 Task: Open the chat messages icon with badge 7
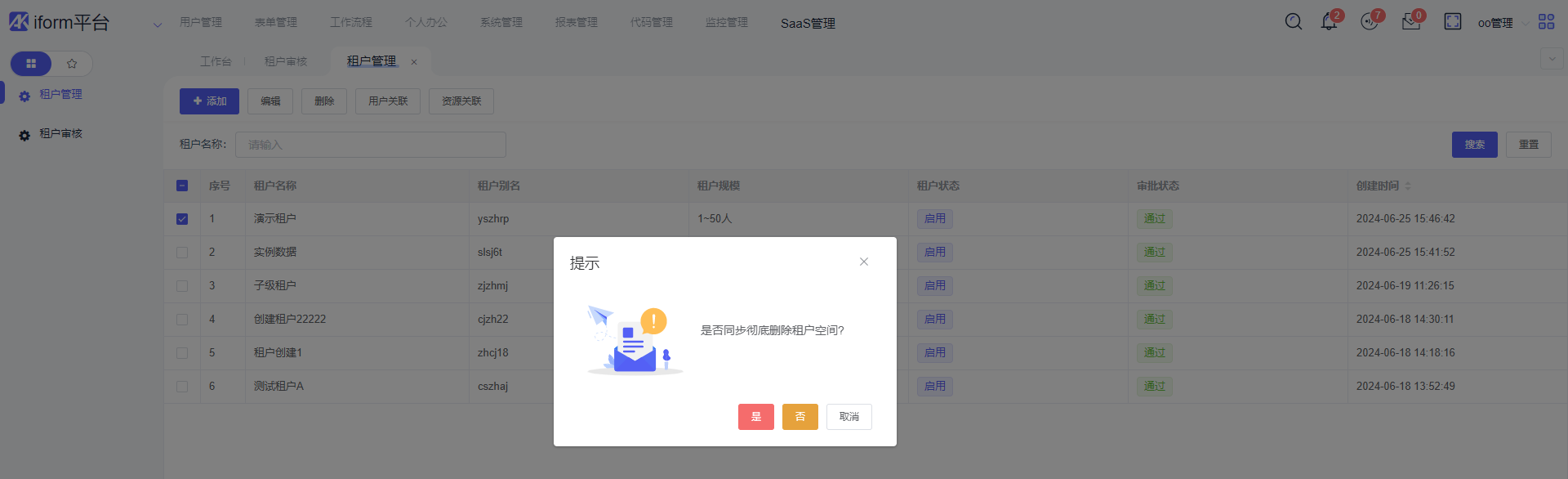(x=1370, y=22)
